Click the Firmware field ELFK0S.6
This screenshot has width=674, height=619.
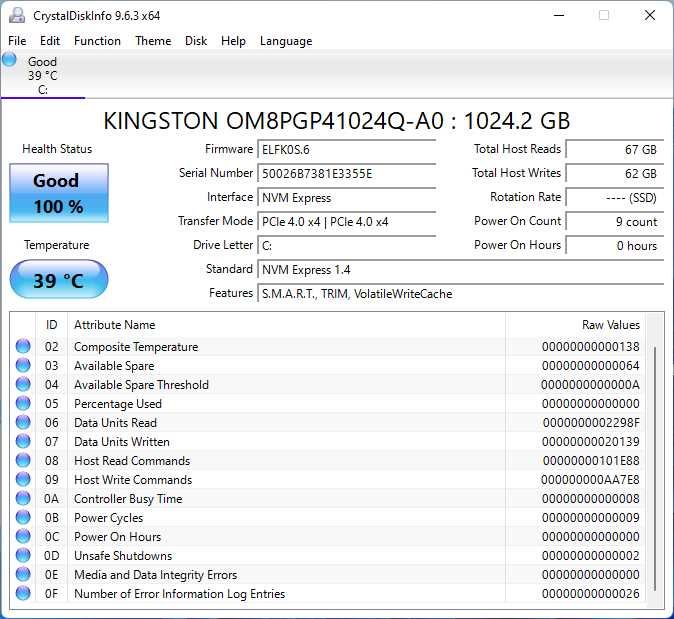tap(346, 150)
